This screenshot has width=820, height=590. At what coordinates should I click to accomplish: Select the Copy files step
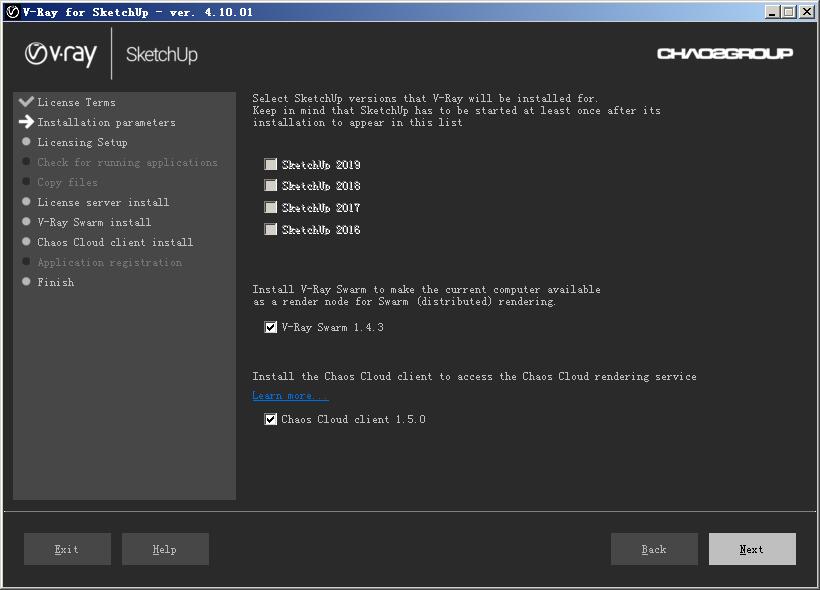pyautogui.click(x=67, y=183)
